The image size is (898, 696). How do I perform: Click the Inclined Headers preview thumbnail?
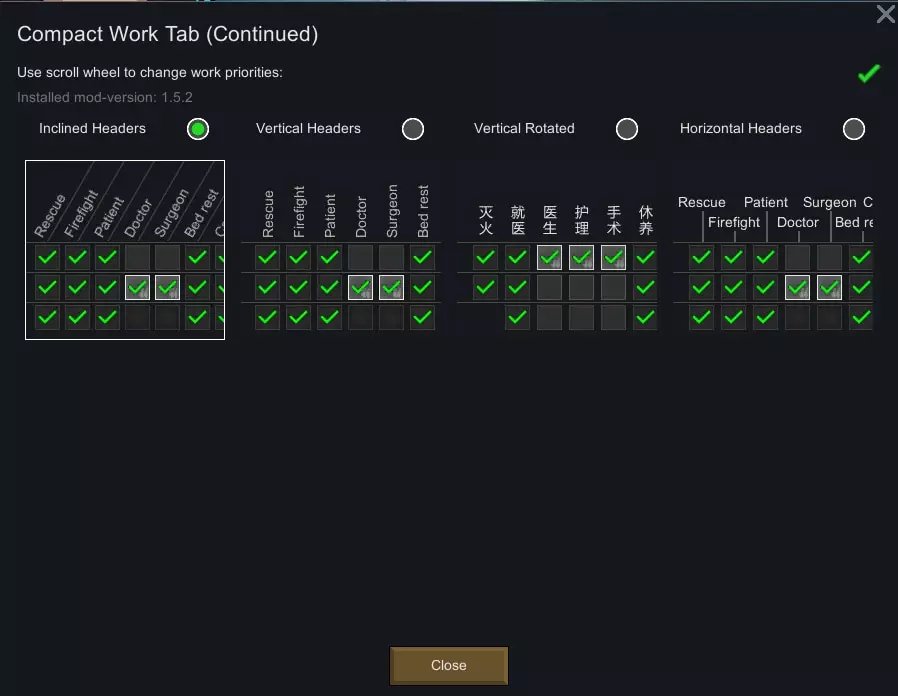(125, 250)
